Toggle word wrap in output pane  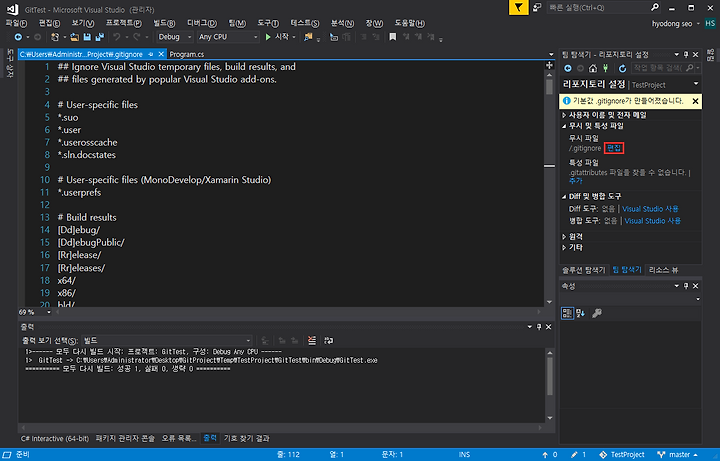tap(328, 340)
